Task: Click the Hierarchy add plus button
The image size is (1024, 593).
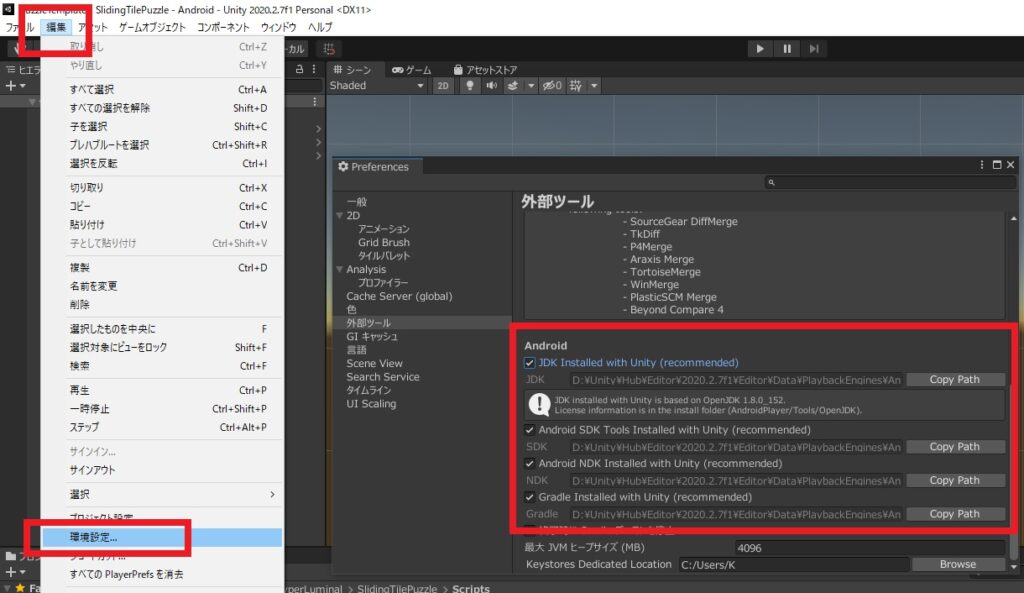Action: [x=10, y=86]
